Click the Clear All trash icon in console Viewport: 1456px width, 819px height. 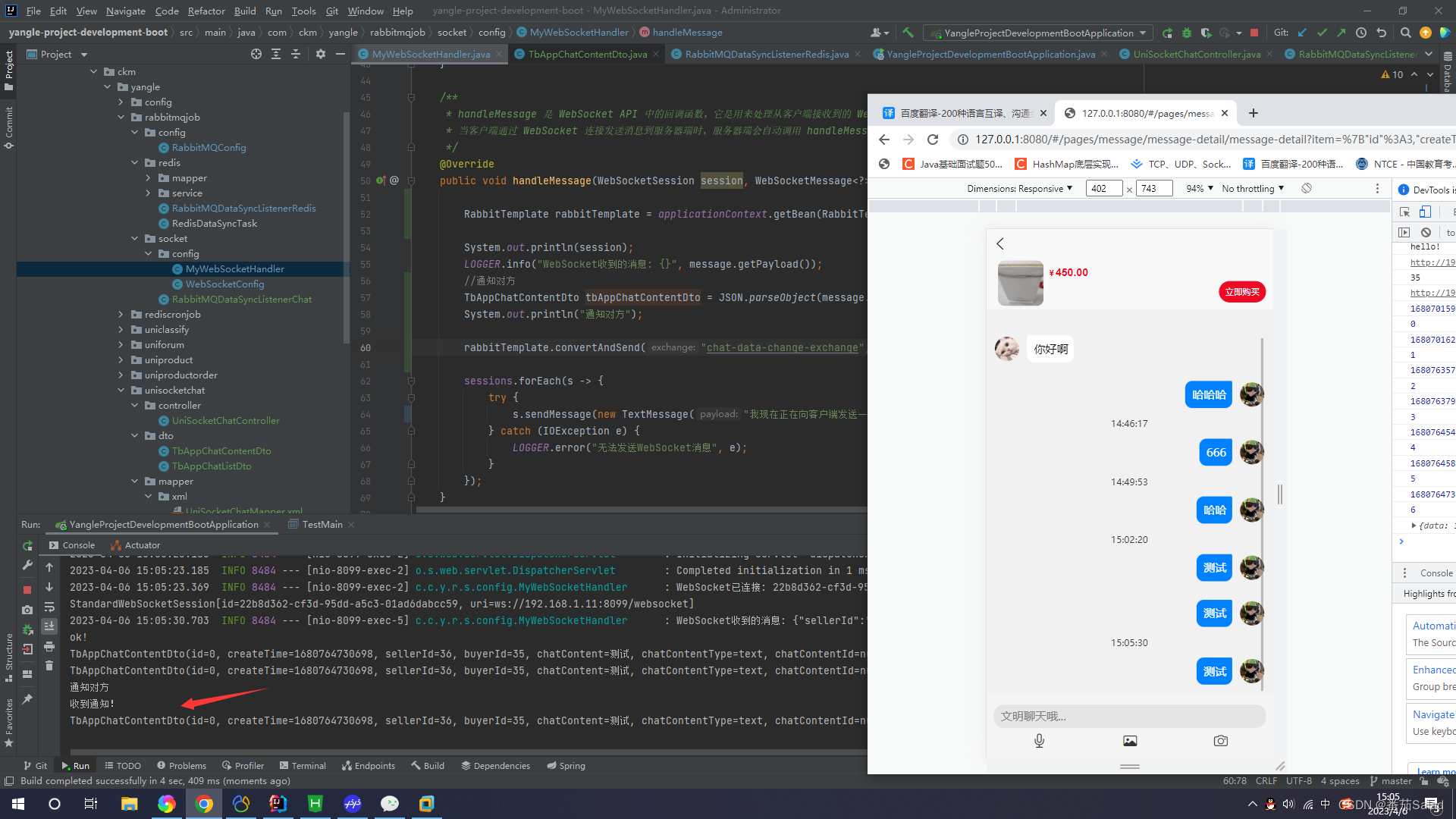pyautogui.click(x=49, y=666)
